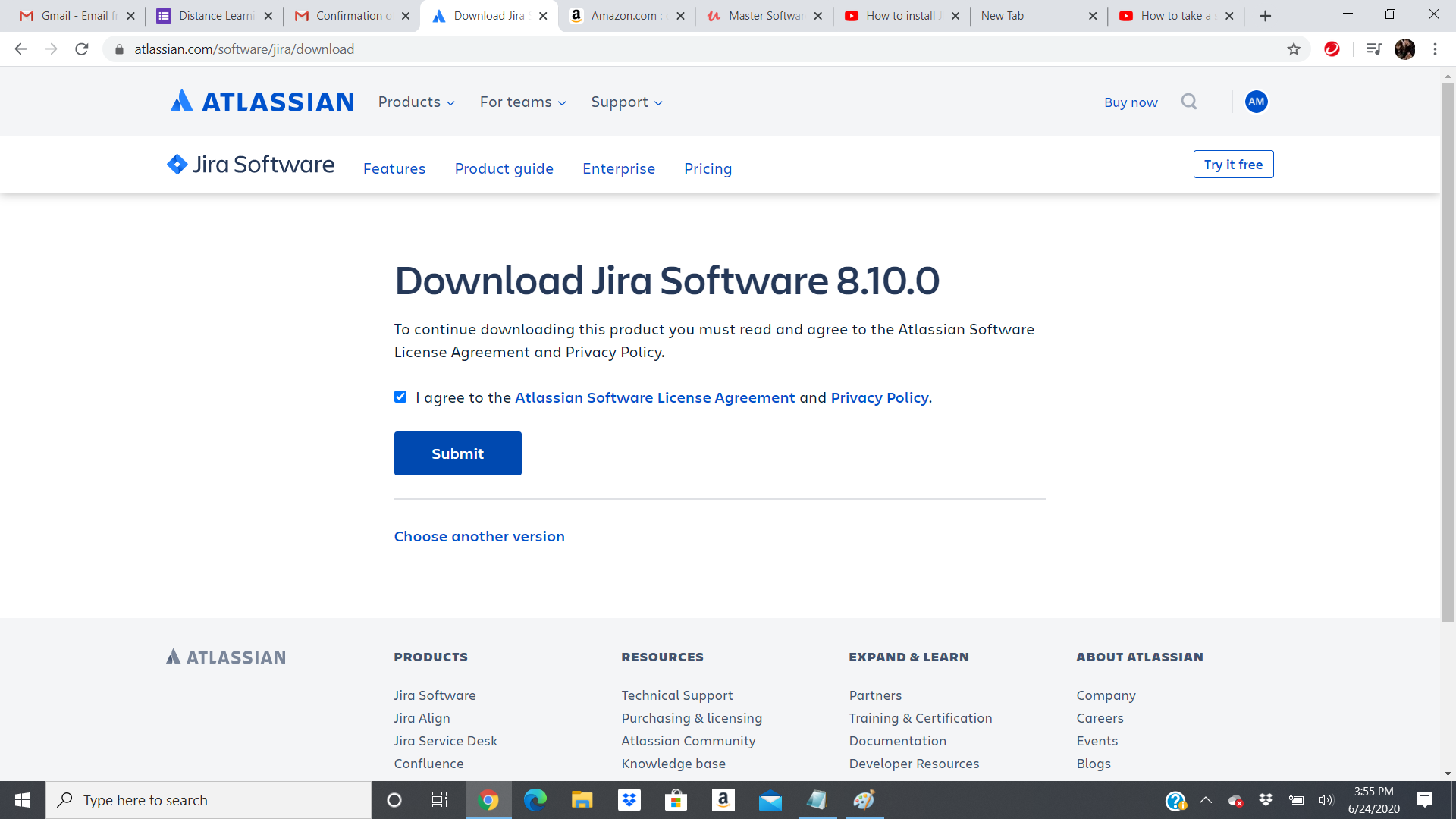Viewport: 1456px width, 819px height.
Task: Expand the Products dropdown menu
Action: pyautogui.click(x=416, y=102)
